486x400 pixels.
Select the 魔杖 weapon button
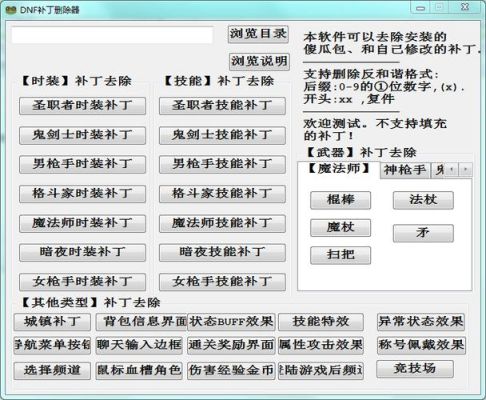click(340, 228)
